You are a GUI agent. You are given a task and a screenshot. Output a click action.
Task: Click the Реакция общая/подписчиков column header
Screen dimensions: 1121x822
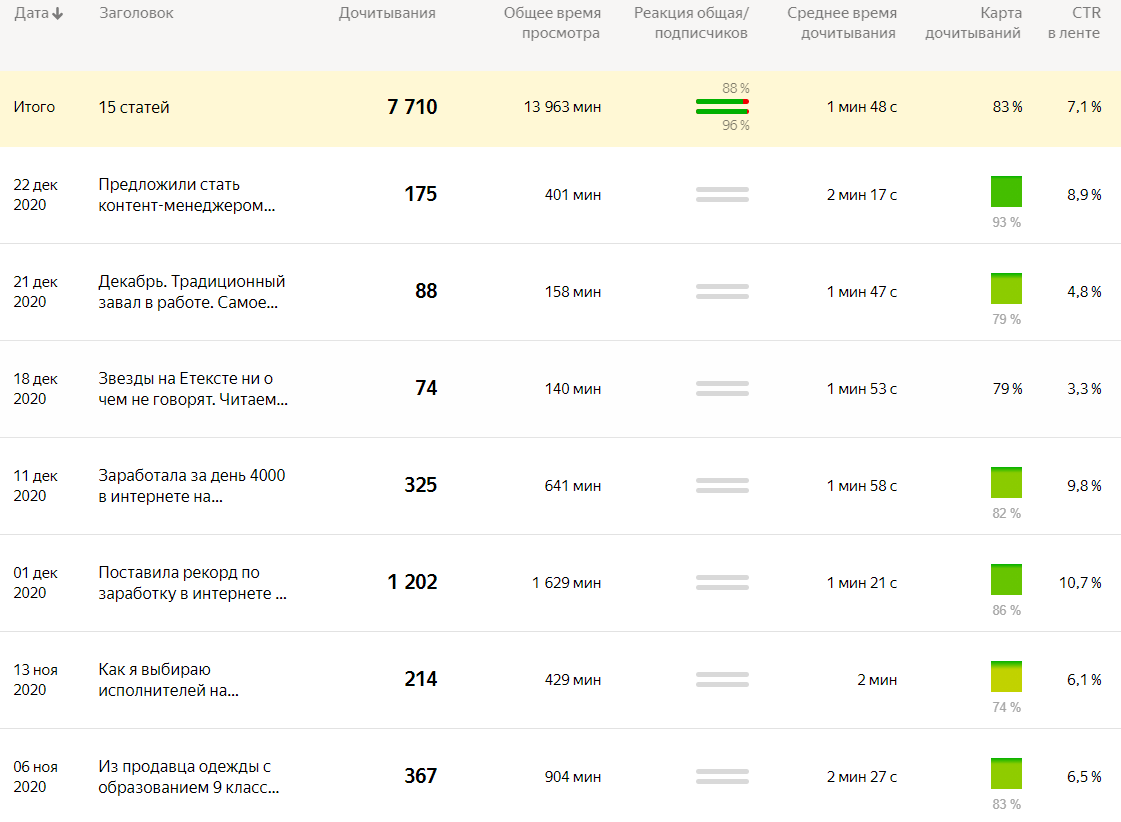[691, 23]
